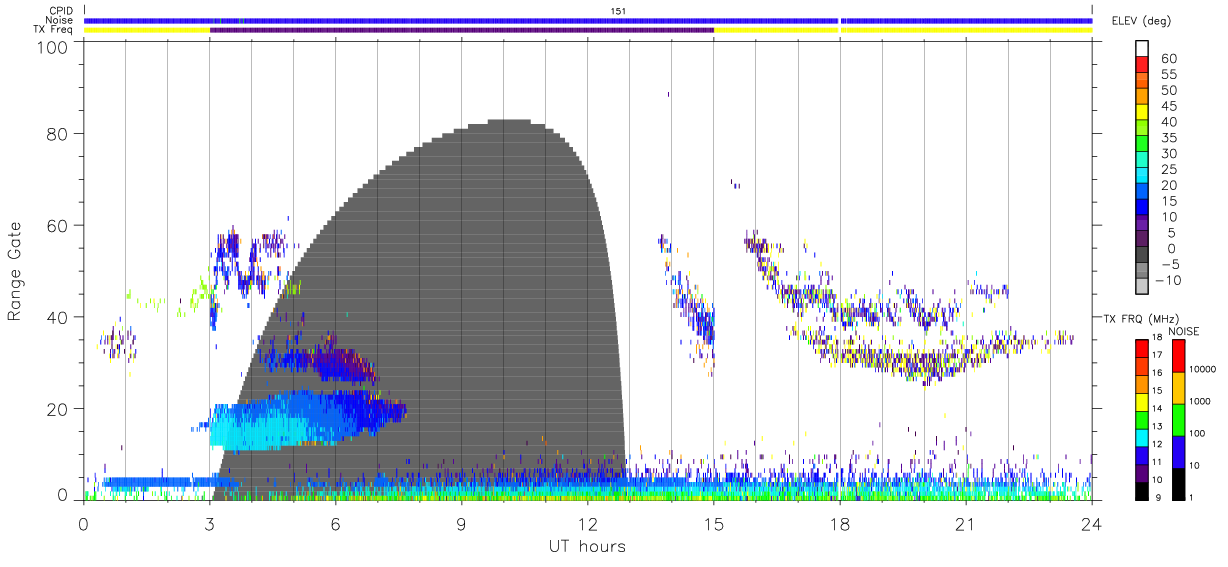Pick the red segment of ELEV colorbar
This screenshot has height=567, width=1228.
(1141, 65)
